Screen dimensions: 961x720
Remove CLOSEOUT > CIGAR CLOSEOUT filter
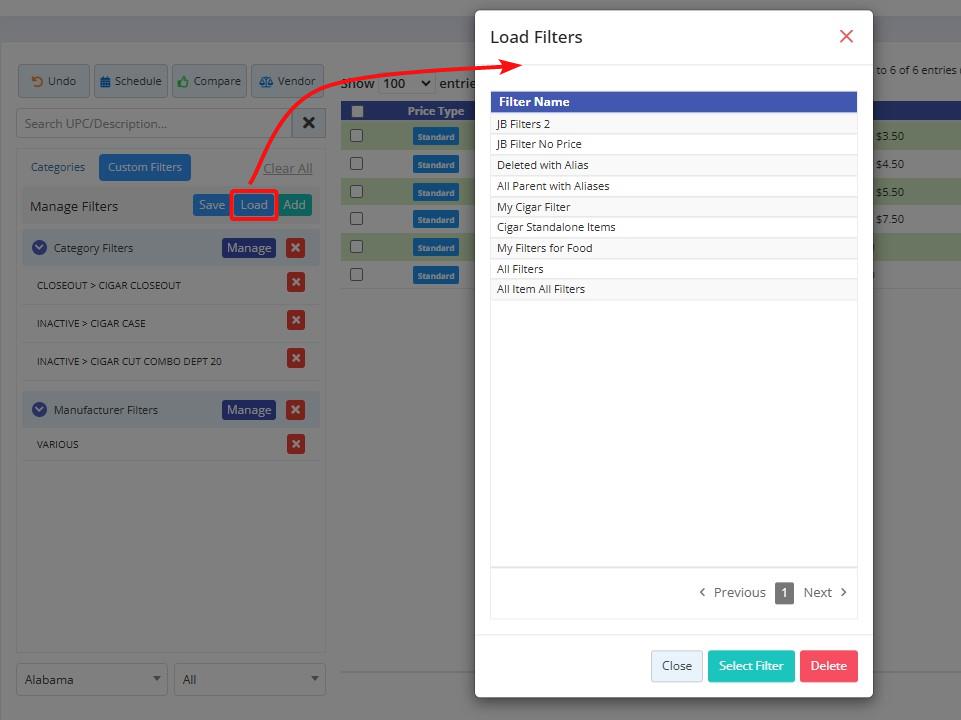click(x=295, y=282)
